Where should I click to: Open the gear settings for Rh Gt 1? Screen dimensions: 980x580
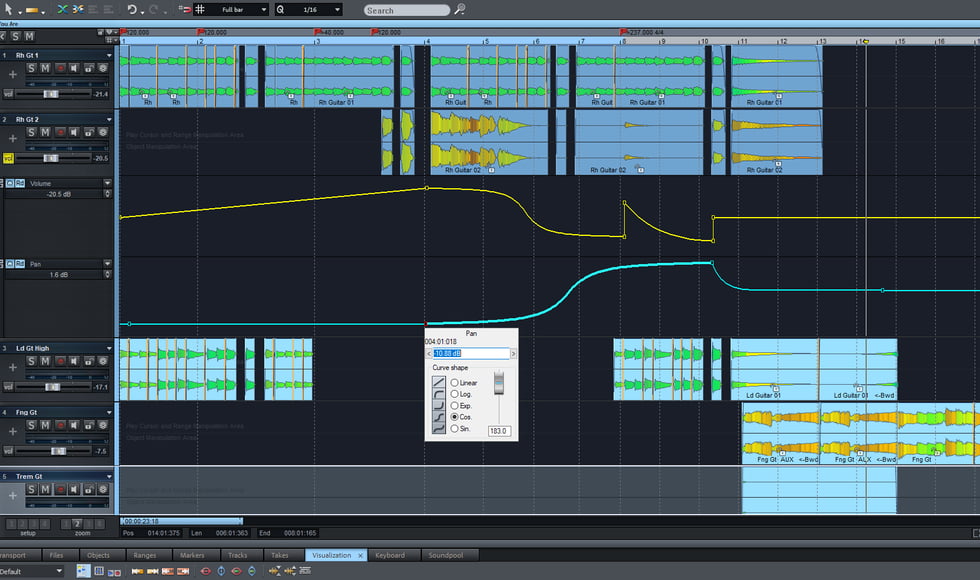coord(102,68)
